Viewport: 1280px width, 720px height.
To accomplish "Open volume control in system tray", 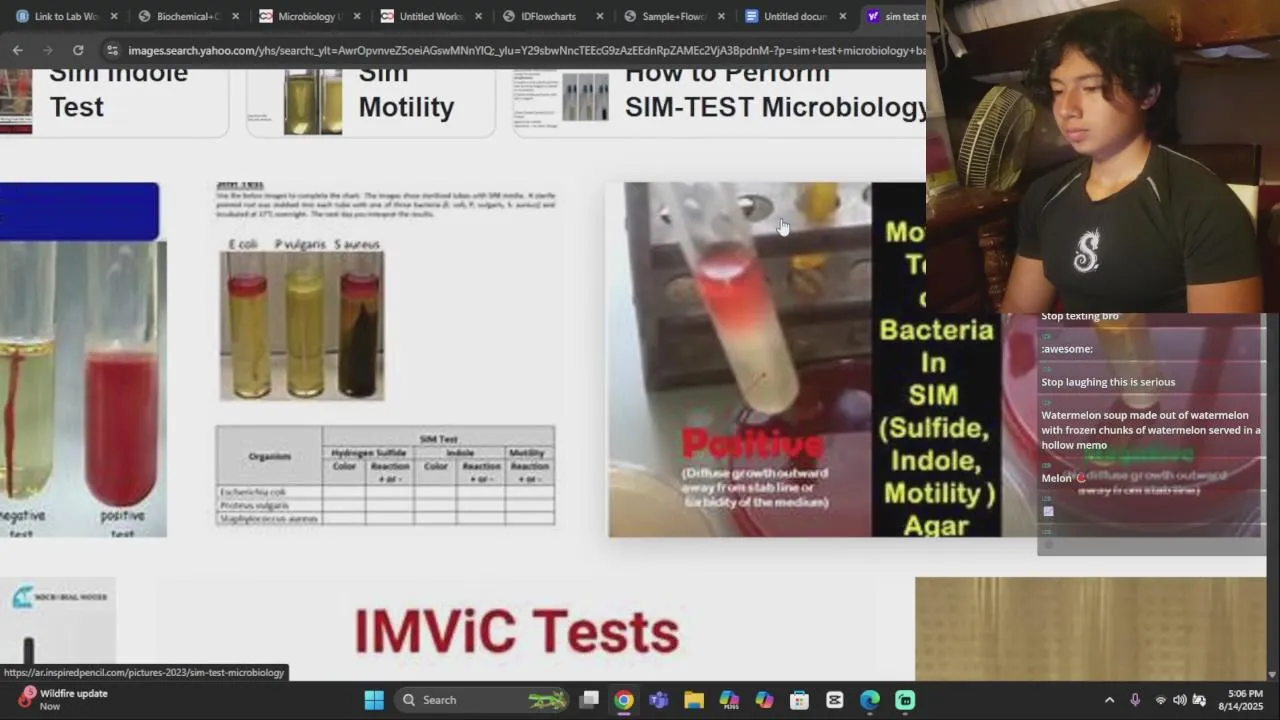I will point(1180,700).
